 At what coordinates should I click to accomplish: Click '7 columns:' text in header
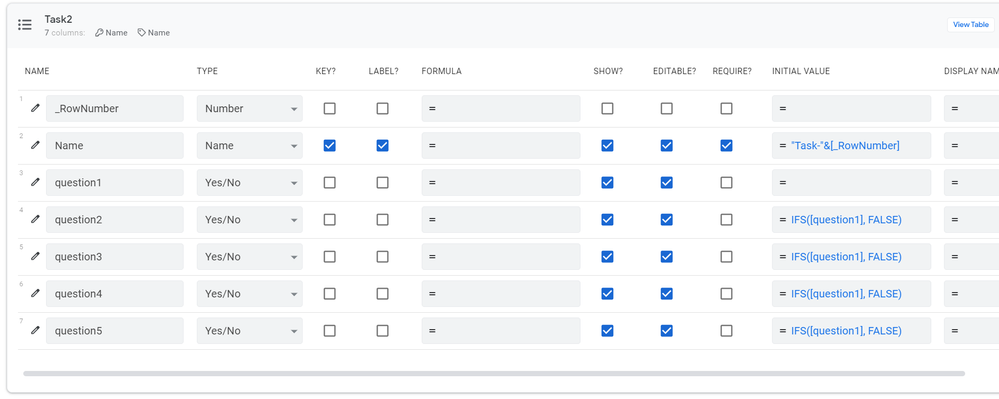(65, 33)
